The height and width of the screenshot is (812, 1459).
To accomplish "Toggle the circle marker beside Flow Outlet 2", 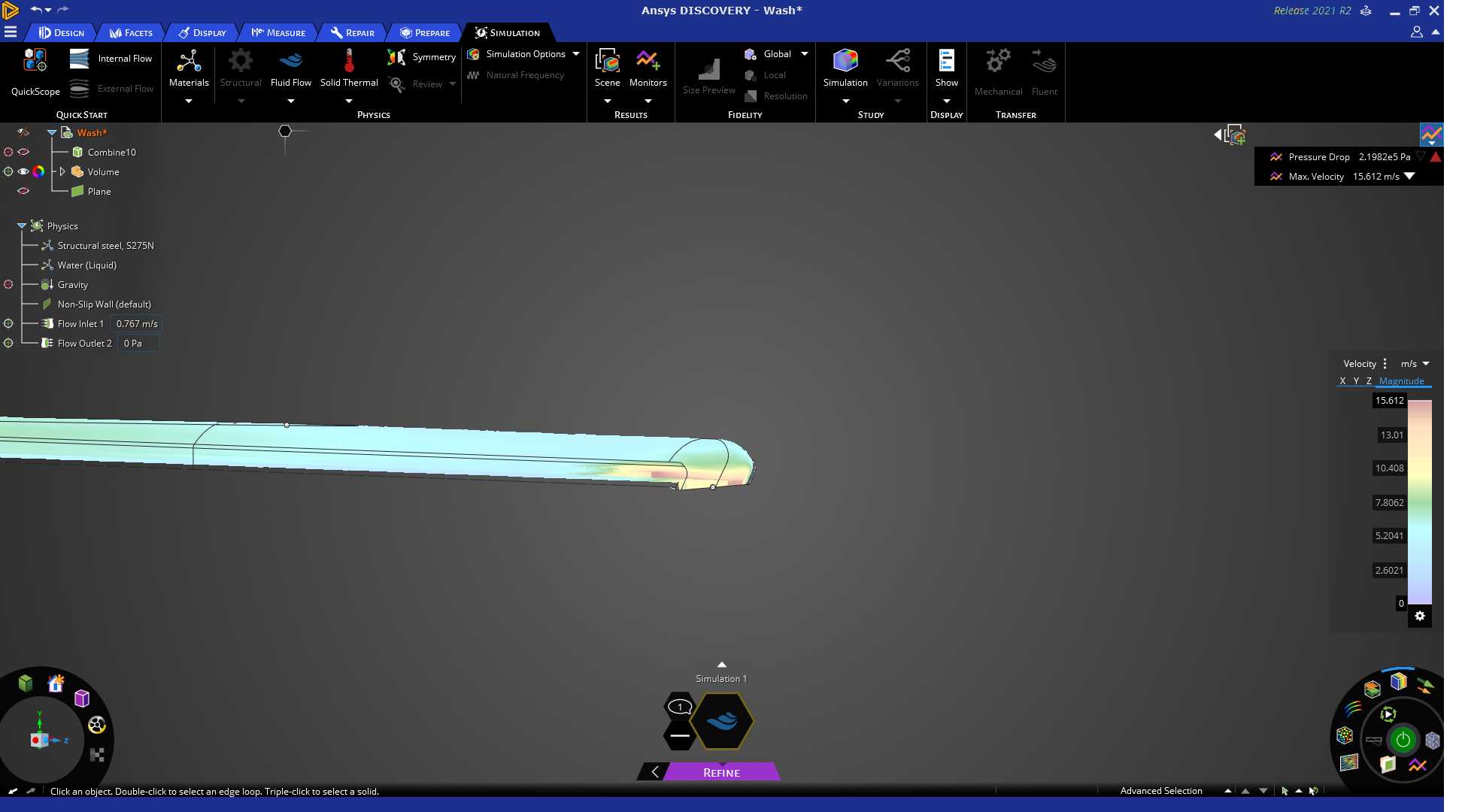I will click(x=8, y=343).
